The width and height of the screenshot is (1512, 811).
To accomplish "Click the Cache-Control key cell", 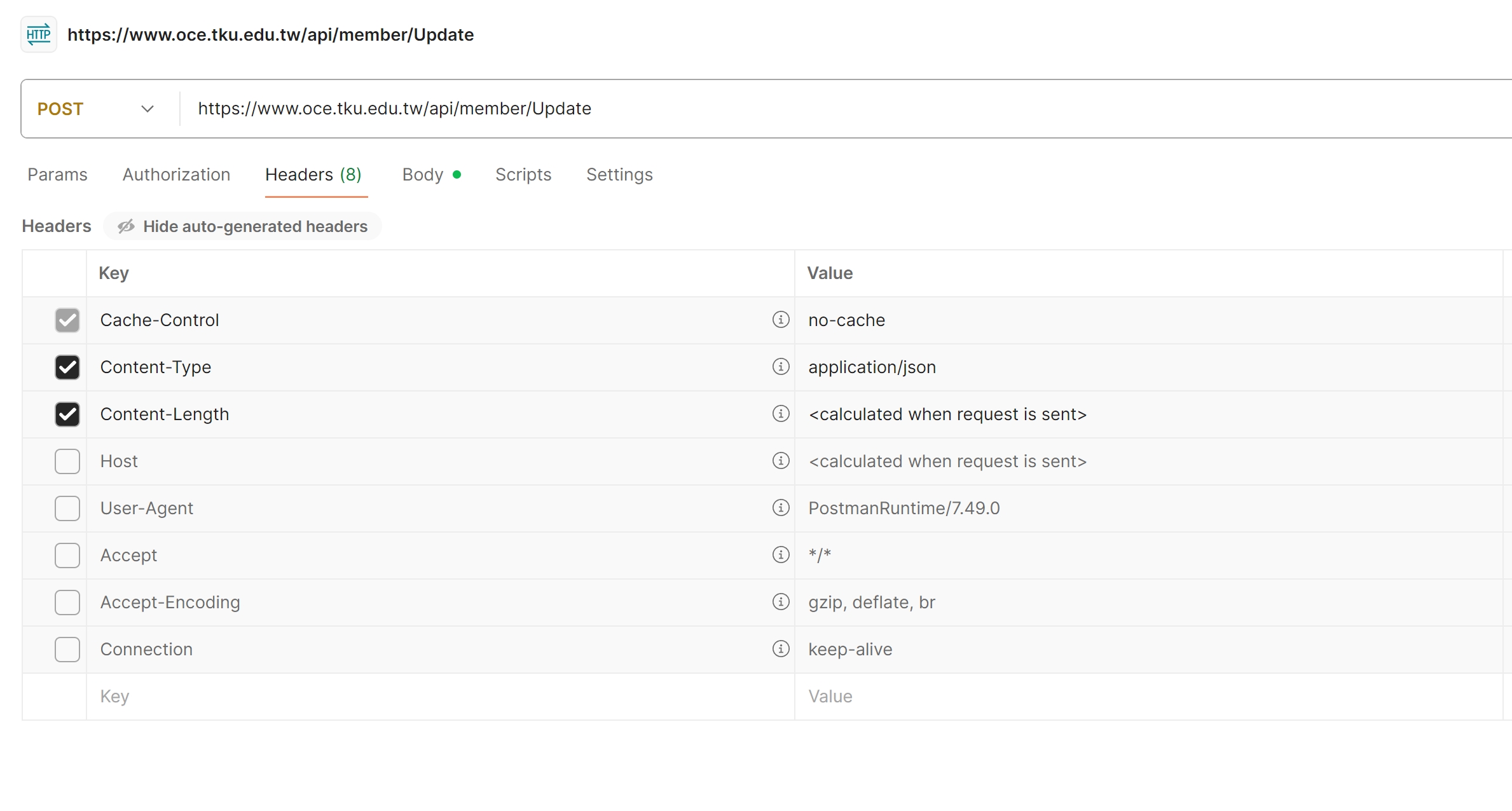I will [x=440, y=320].
